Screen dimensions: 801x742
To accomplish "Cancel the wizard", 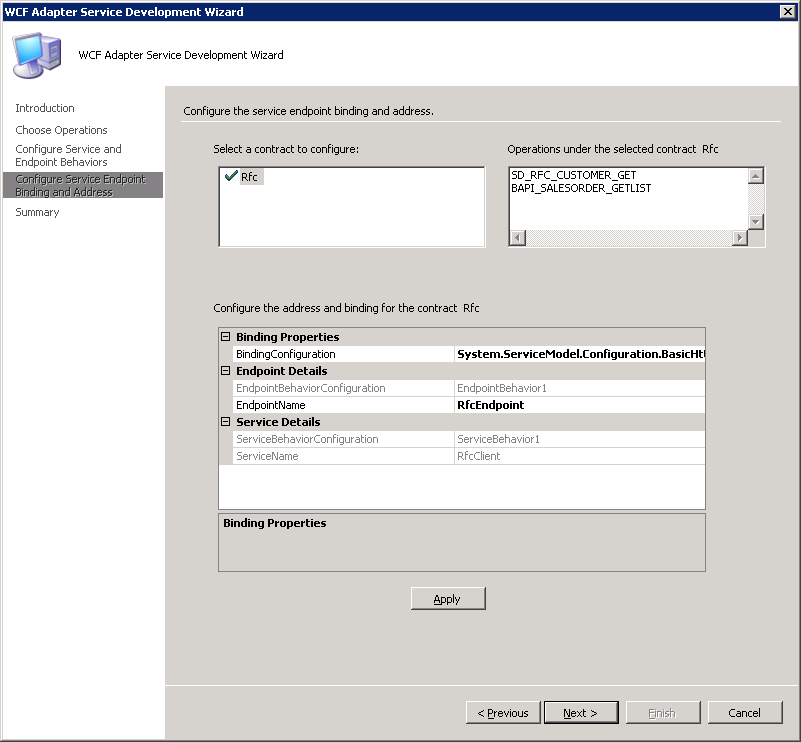I will [x=745, y=712].
